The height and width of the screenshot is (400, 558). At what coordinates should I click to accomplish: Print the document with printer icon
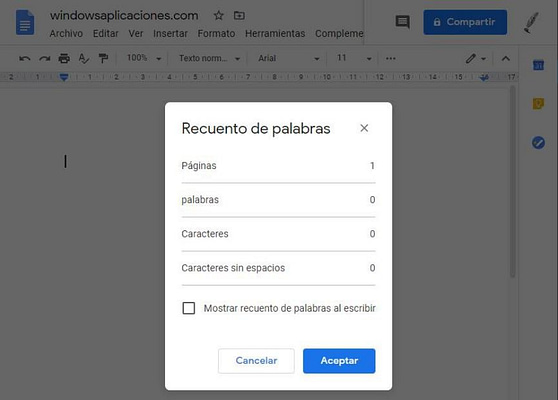(64, 58)
